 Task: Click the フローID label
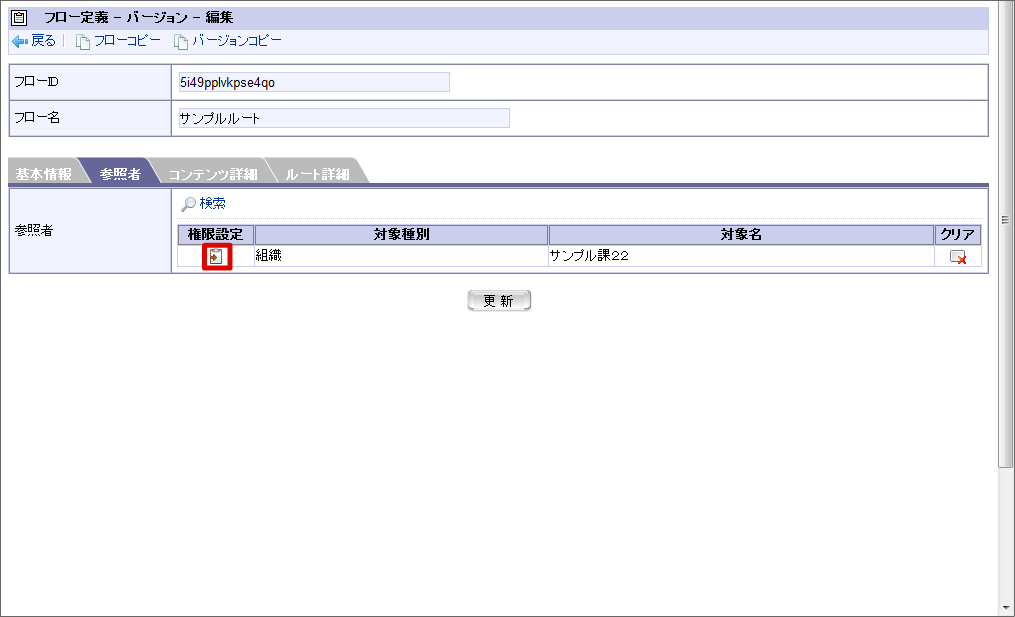point(36,82)
